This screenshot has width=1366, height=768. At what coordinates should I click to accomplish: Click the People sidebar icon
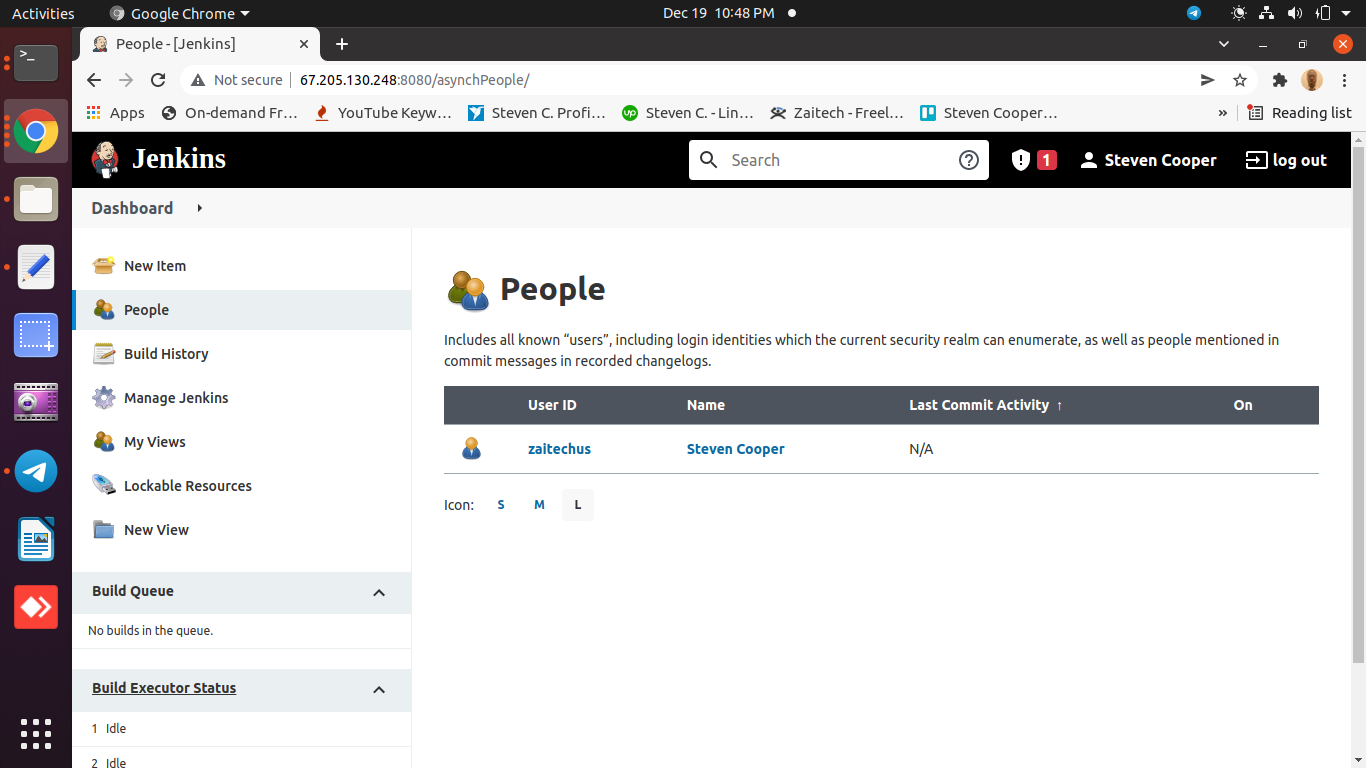point(104,310)
